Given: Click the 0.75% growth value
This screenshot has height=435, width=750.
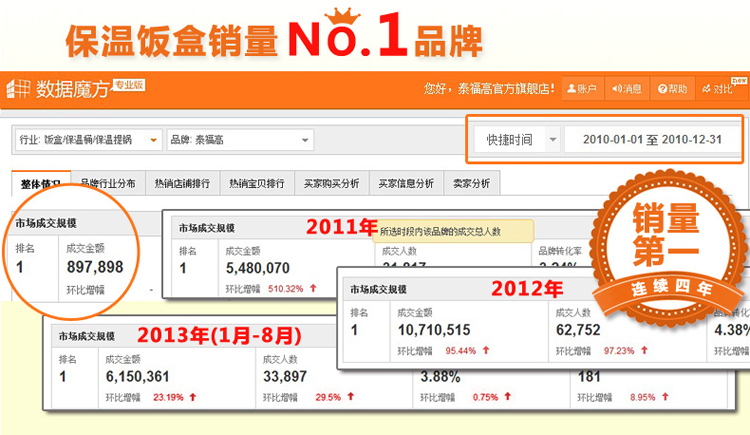Looking at the screenshot, I should point(485,397).
